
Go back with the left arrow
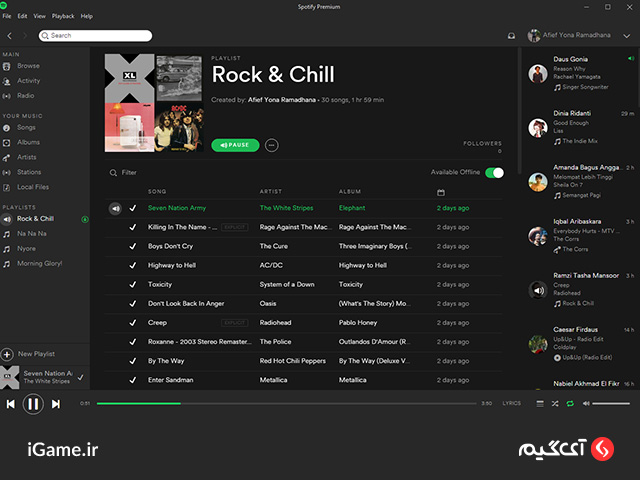10,36
